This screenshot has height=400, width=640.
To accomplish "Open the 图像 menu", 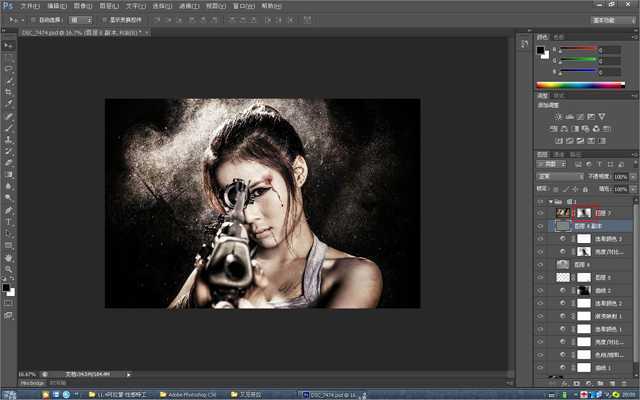I will click(83, 6).
